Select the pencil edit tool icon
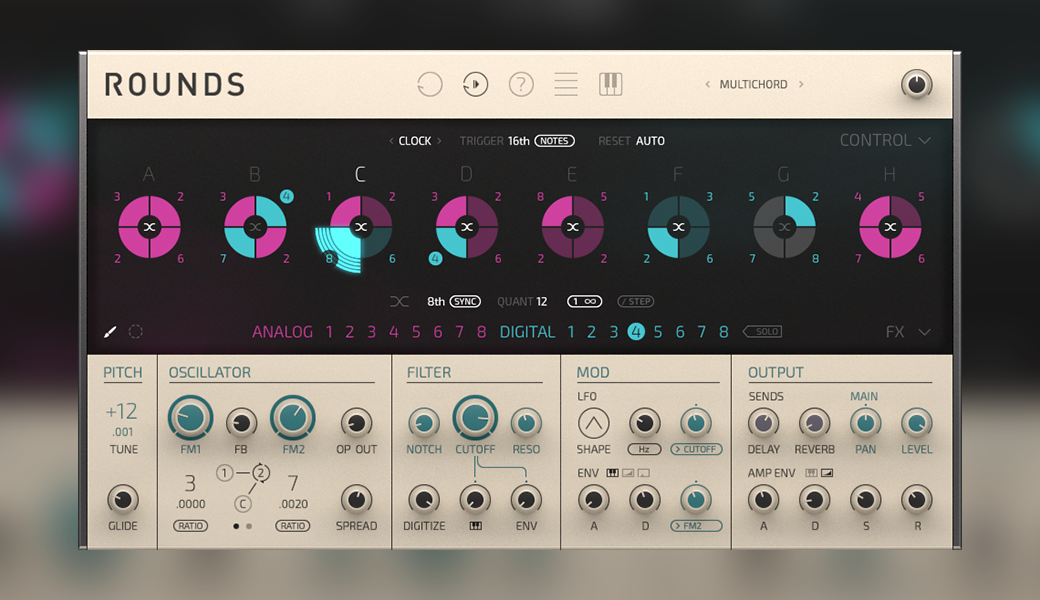Image resolution: width=1040 pixels, height=600 pixels. [x=110, y=331]
